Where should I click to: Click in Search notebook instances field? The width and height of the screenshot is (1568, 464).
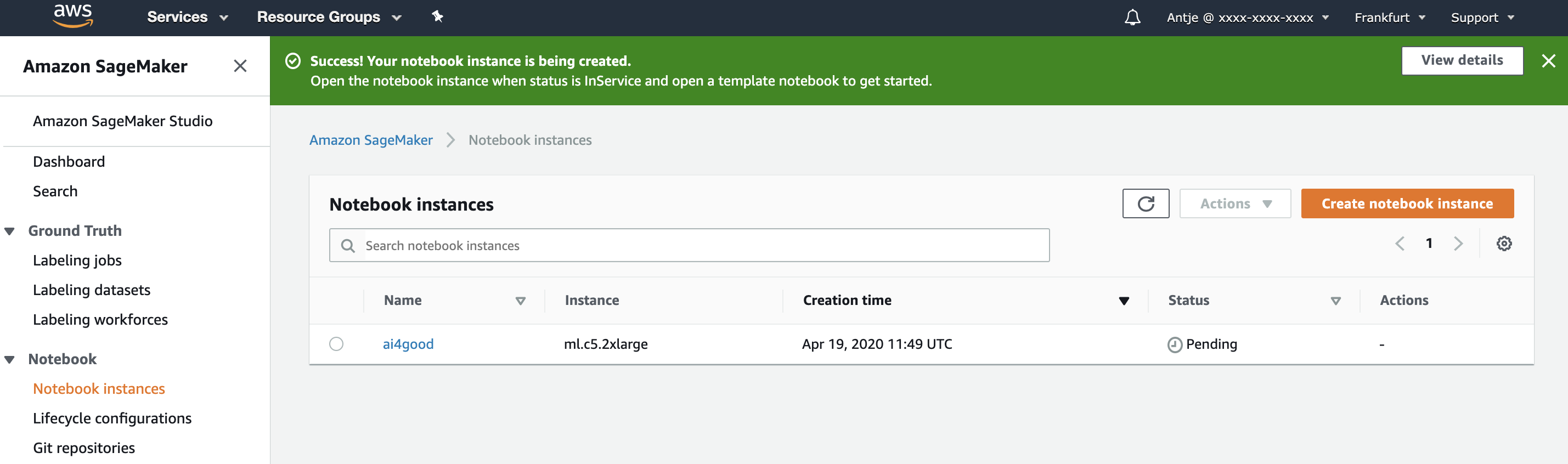coord(689,245)
